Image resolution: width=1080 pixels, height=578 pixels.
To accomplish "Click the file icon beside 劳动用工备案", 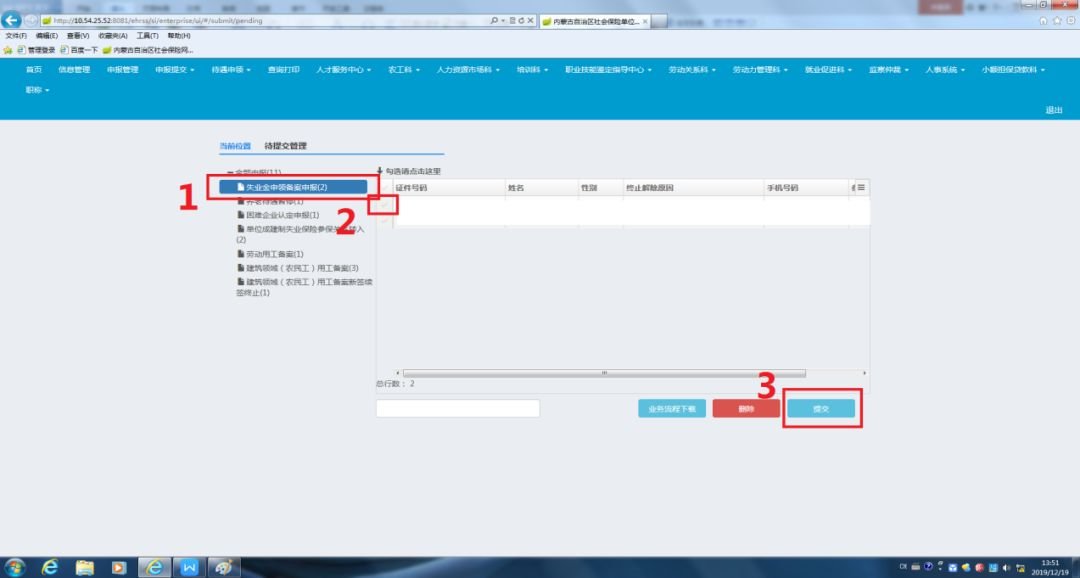I will click(x=240, y=254).
